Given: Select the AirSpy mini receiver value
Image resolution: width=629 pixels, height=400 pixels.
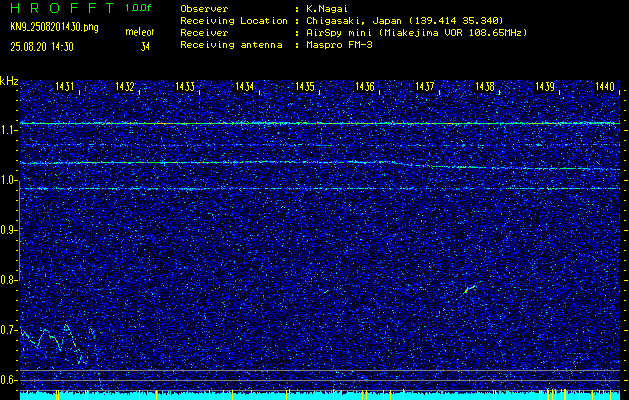Looking at the screenshot, I should coord(417,32).
